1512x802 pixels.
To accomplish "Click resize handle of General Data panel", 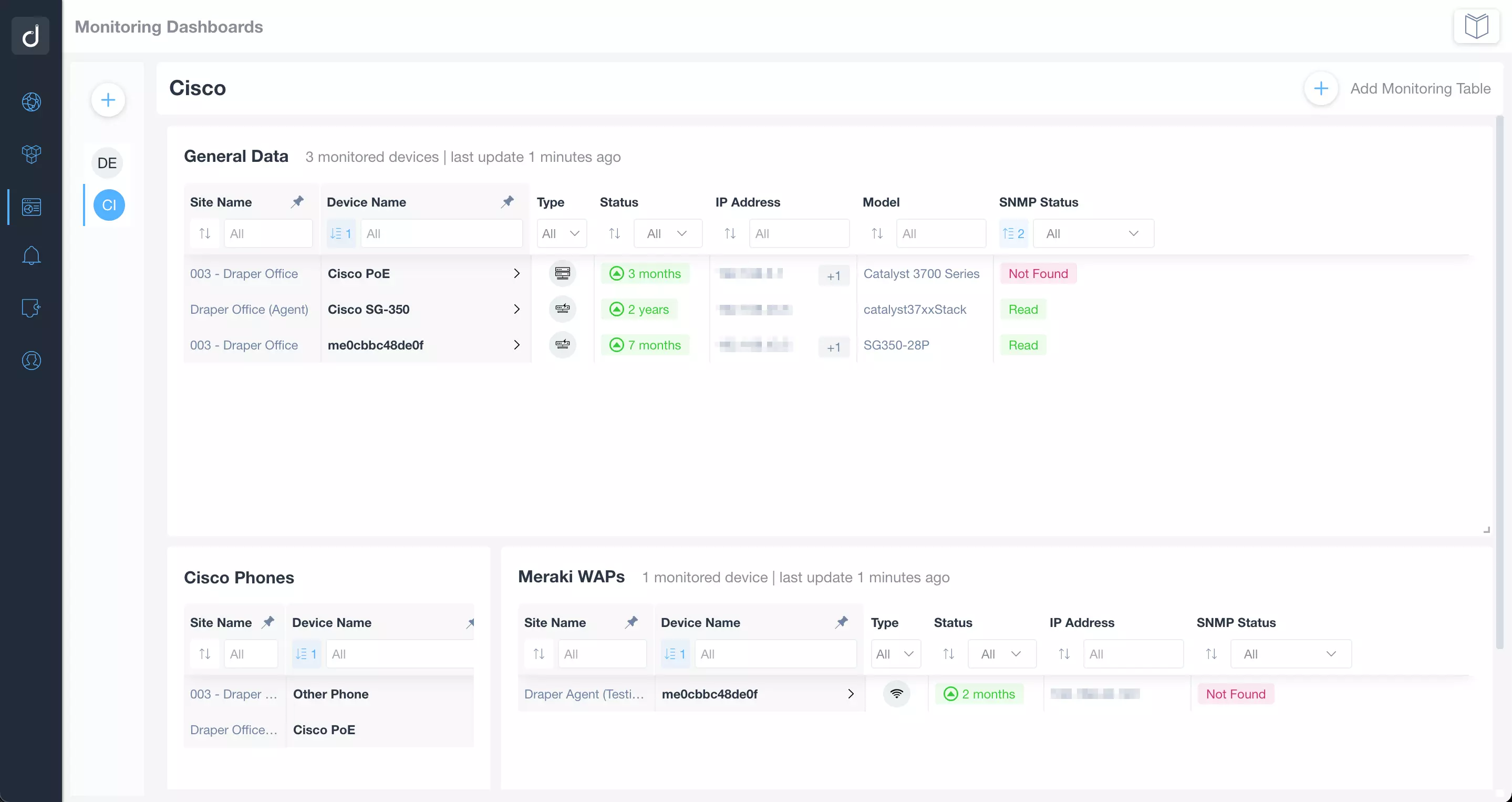I will 1487,530.
